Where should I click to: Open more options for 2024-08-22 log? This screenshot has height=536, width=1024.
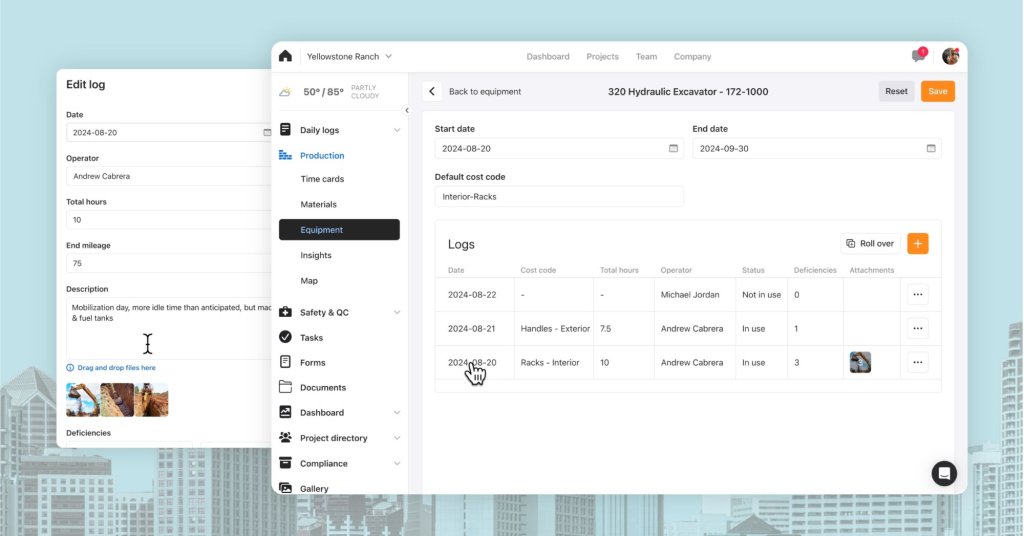(917, 295)
